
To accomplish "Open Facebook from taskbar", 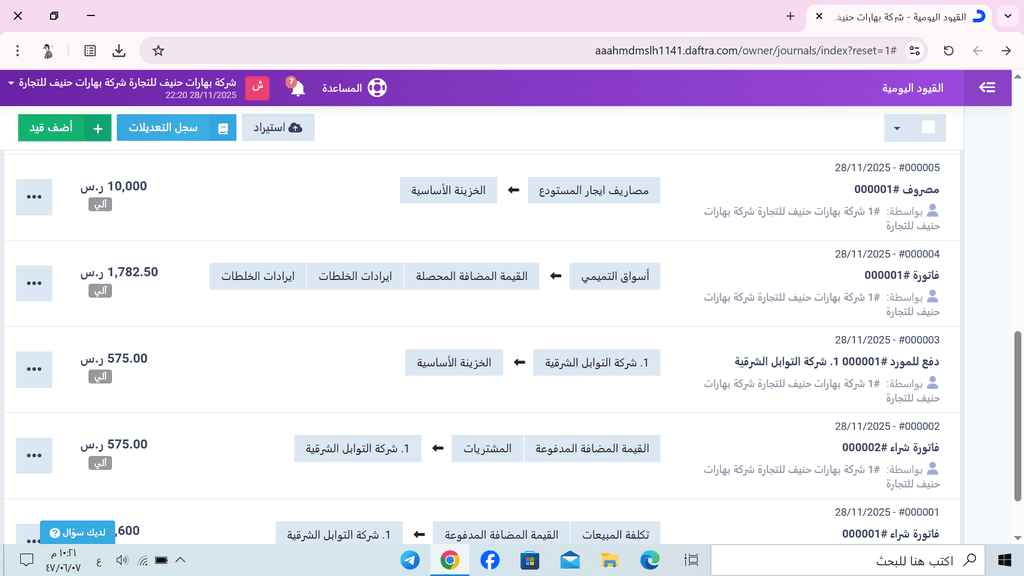I will pos(490,560).
